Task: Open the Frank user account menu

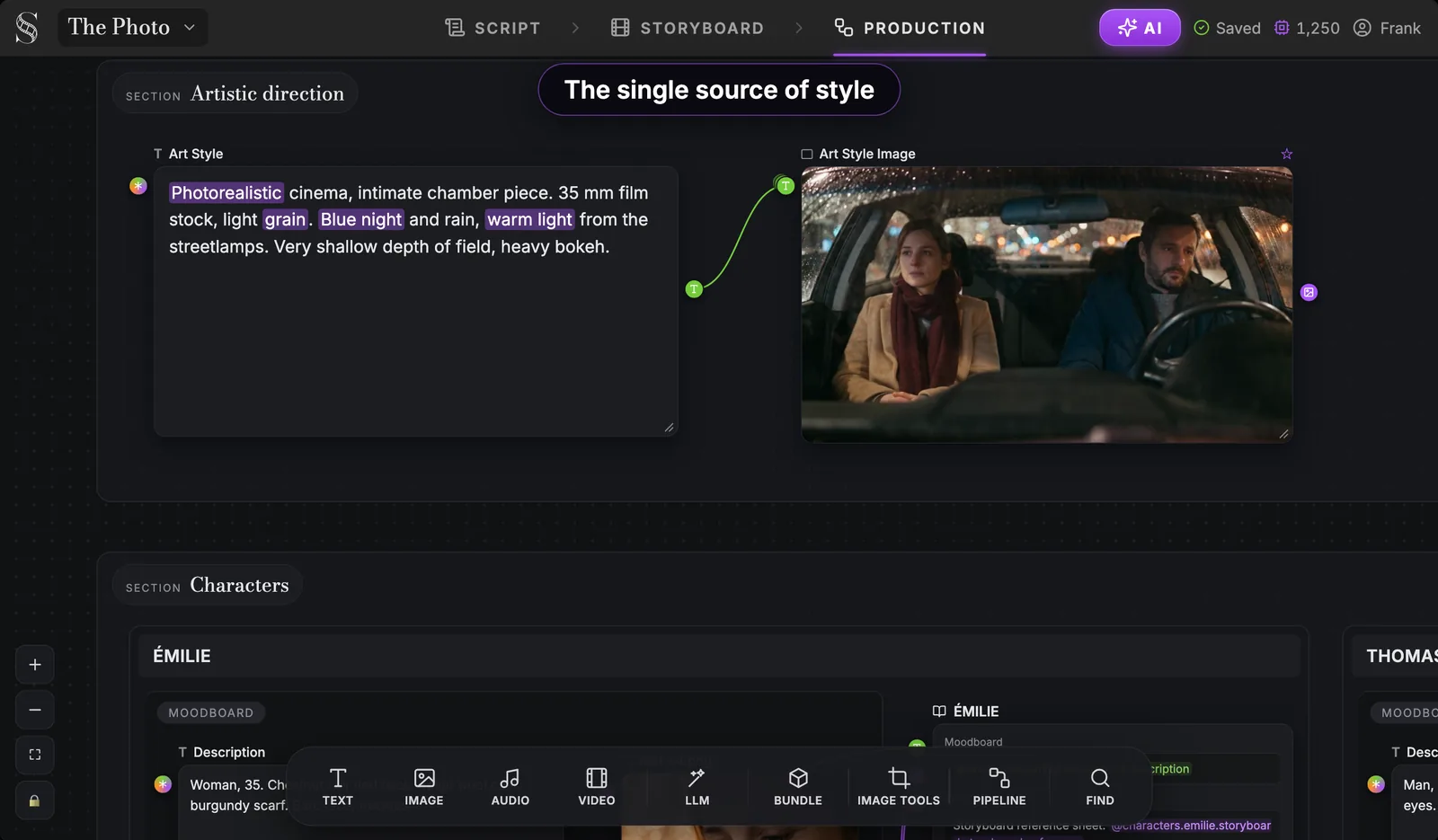Action: [x=1387, y=28]
